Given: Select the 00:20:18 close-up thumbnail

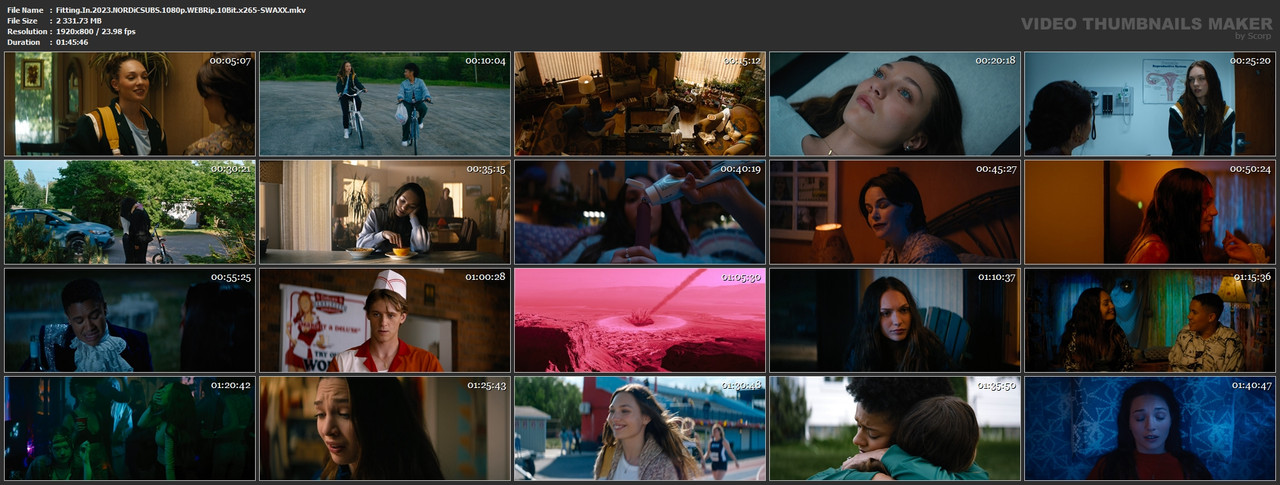Looking at the screenshot, I should click(895, 104).
